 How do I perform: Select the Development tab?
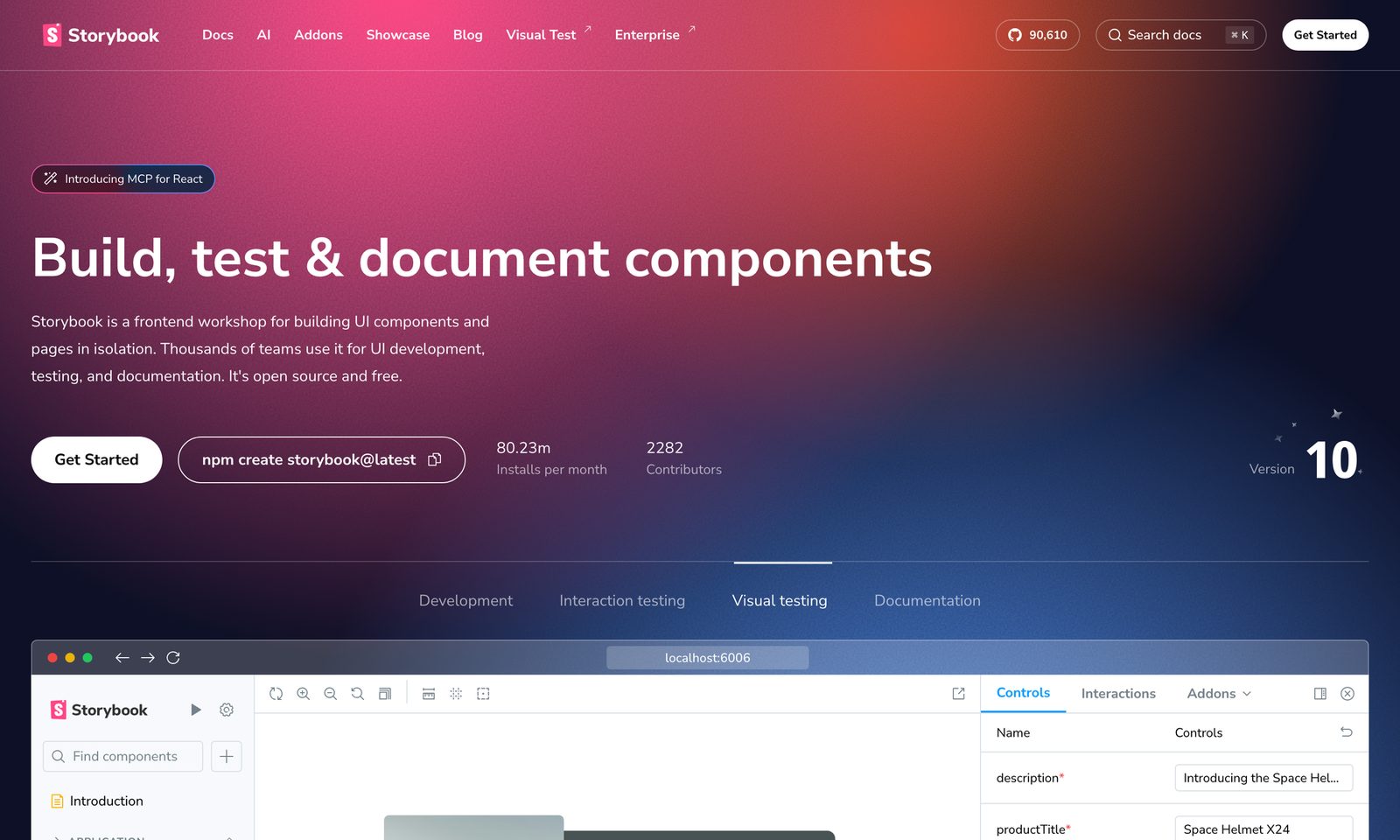(465, 601)
